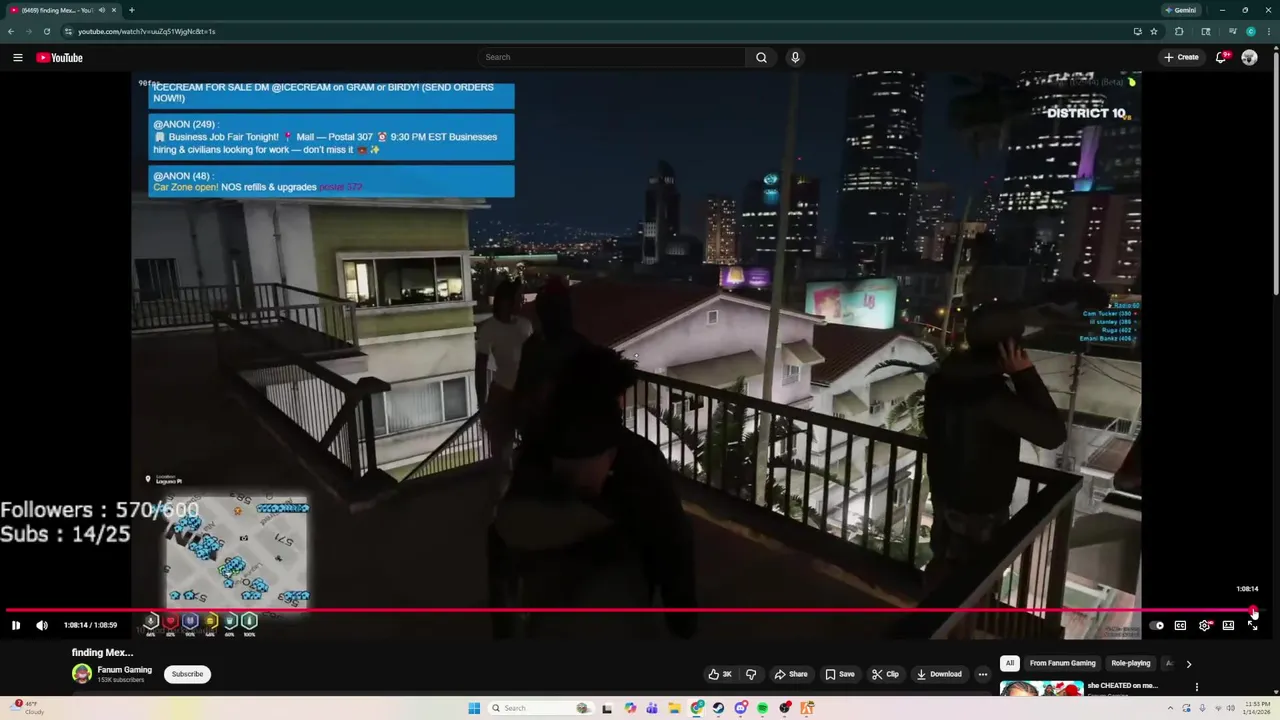Click the YouTube search magnifier button
1280x720 pixels.
pos(761,57)
